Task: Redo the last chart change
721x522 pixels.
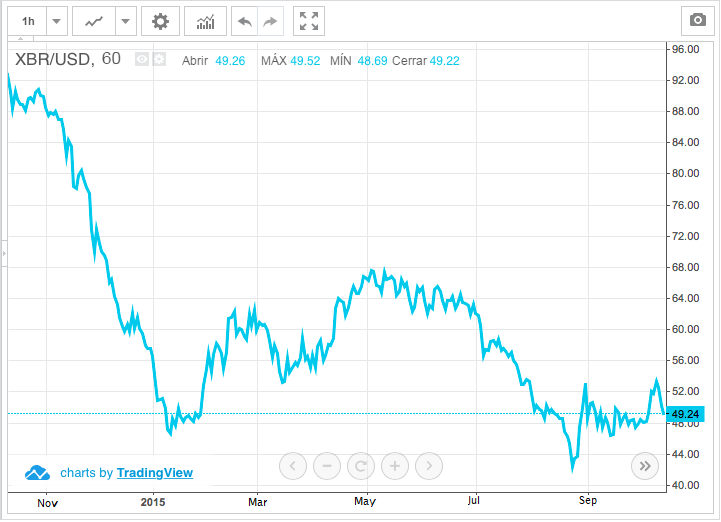Action: coord(269,21)
